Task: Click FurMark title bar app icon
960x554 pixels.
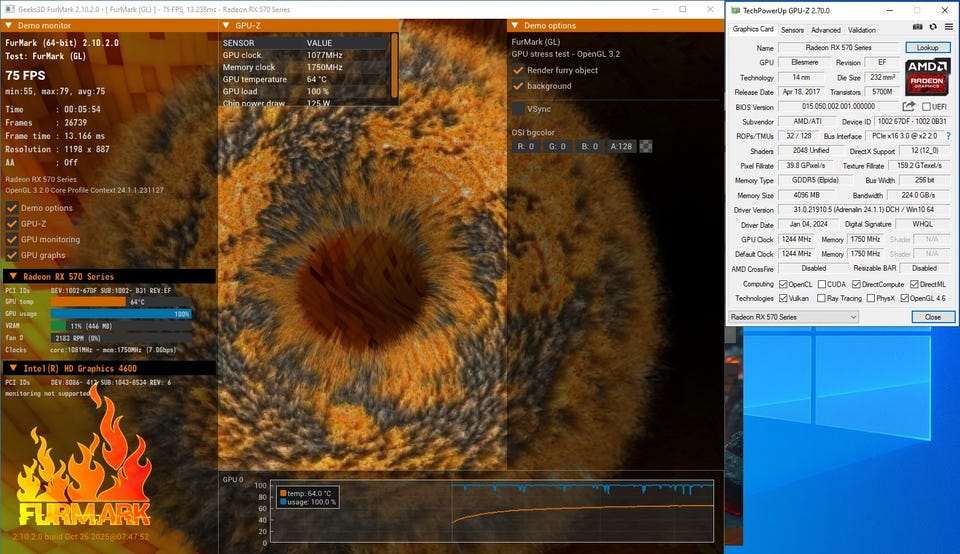Action: (10, 10)
